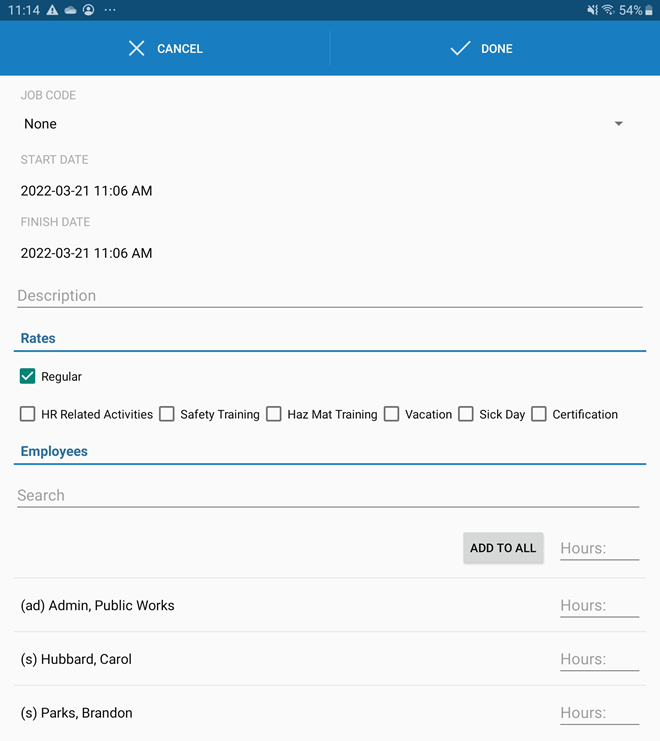Focus the employee Search field

pyautogui.click(x=327, y=495)
